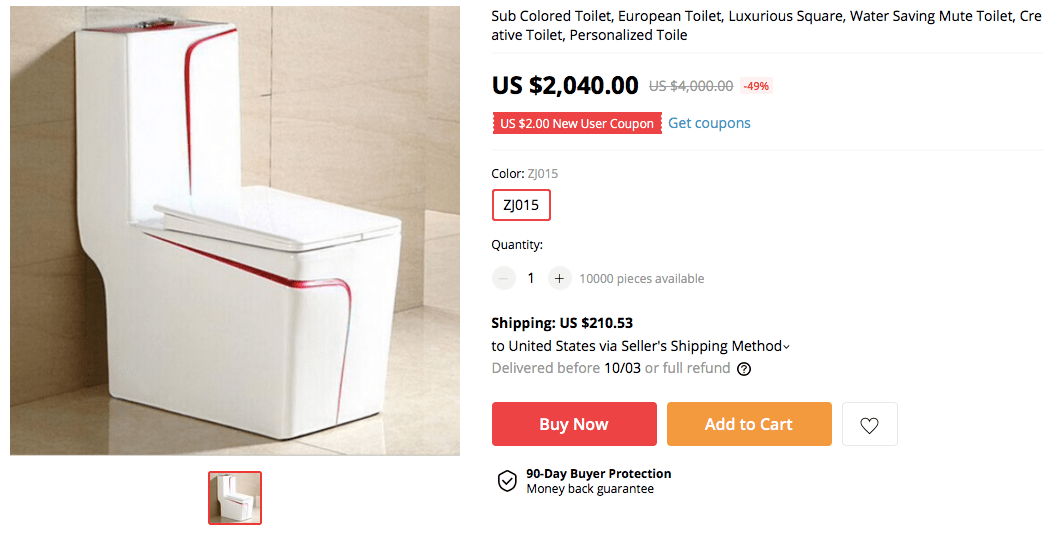Decrease quantity with the minus button
The image size is (1048, 536).
[x=504, y=278]
